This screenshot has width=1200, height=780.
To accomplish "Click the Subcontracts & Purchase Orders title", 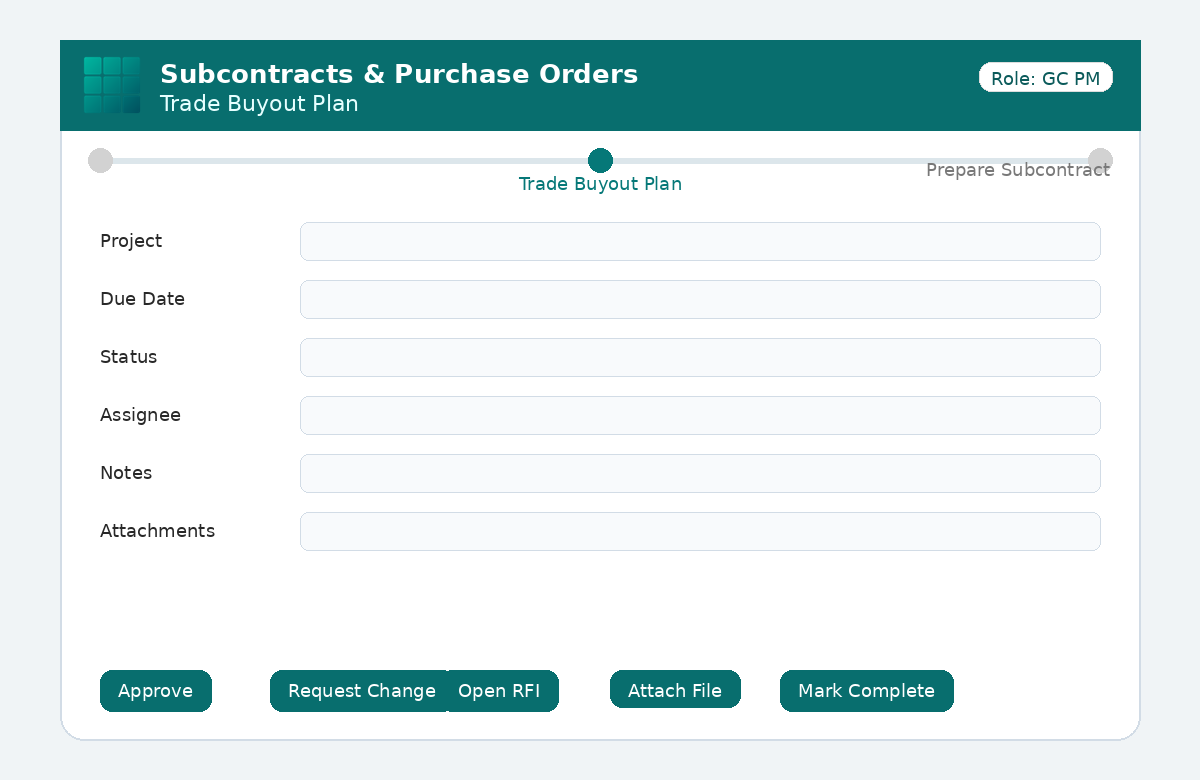I will pyautogui.click(x=399, y=74).
